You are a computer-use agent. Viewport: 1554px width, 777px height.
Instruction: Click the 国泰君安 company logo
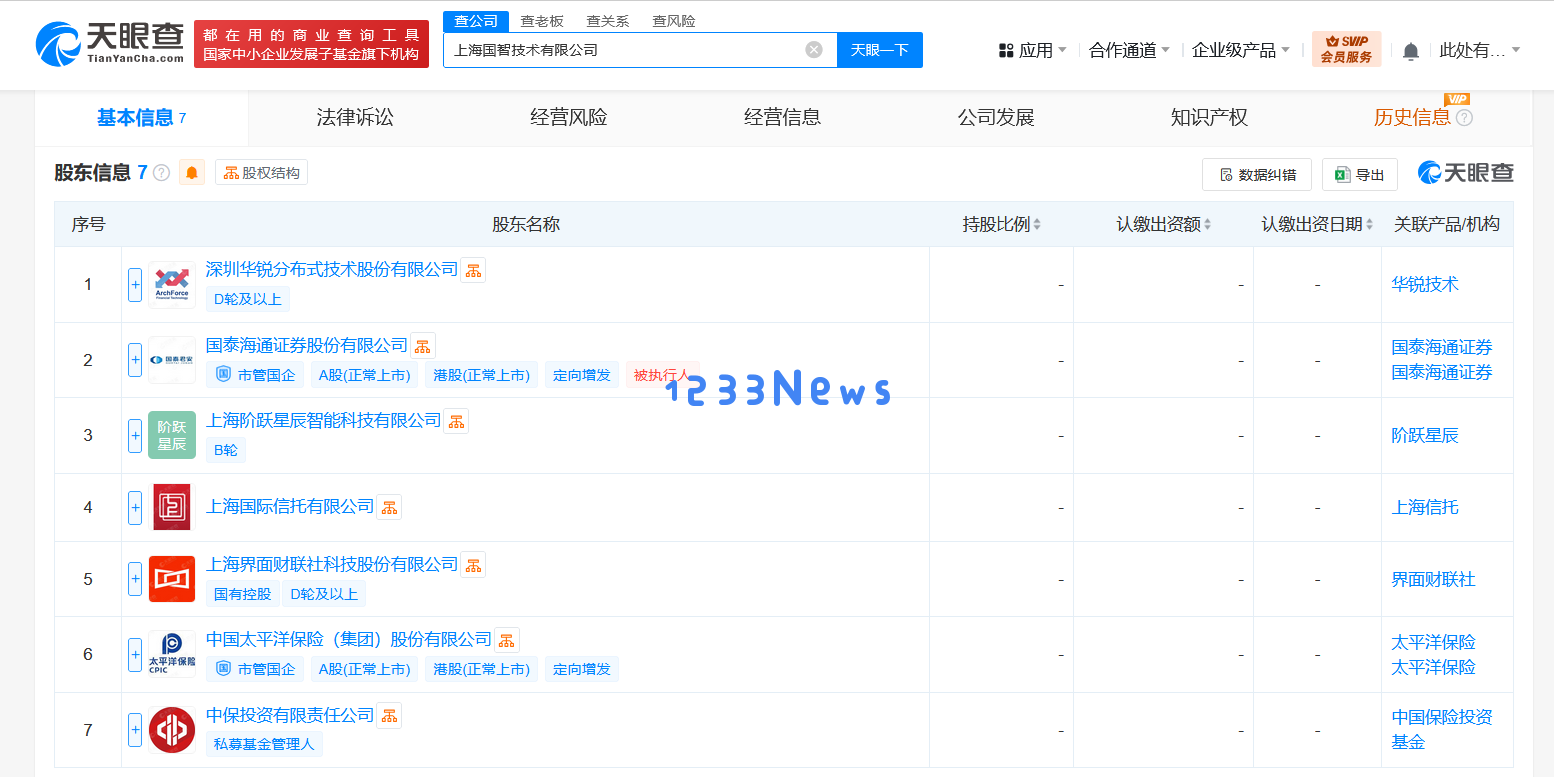click(172, 360)
